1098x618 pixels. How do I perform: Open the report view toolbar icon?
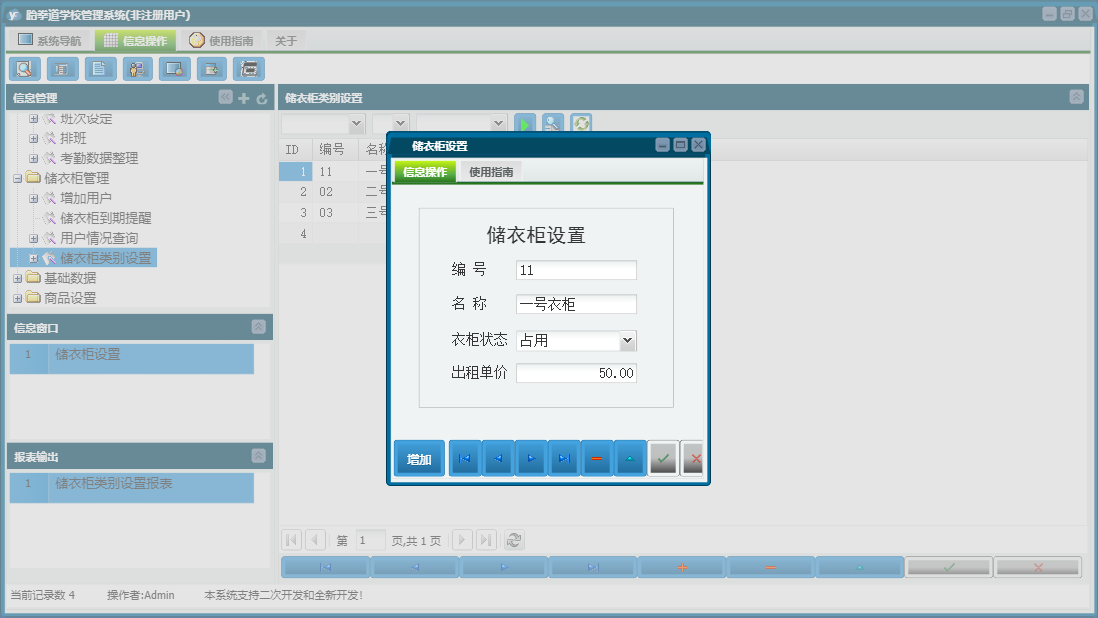click(x=61, y=68)
